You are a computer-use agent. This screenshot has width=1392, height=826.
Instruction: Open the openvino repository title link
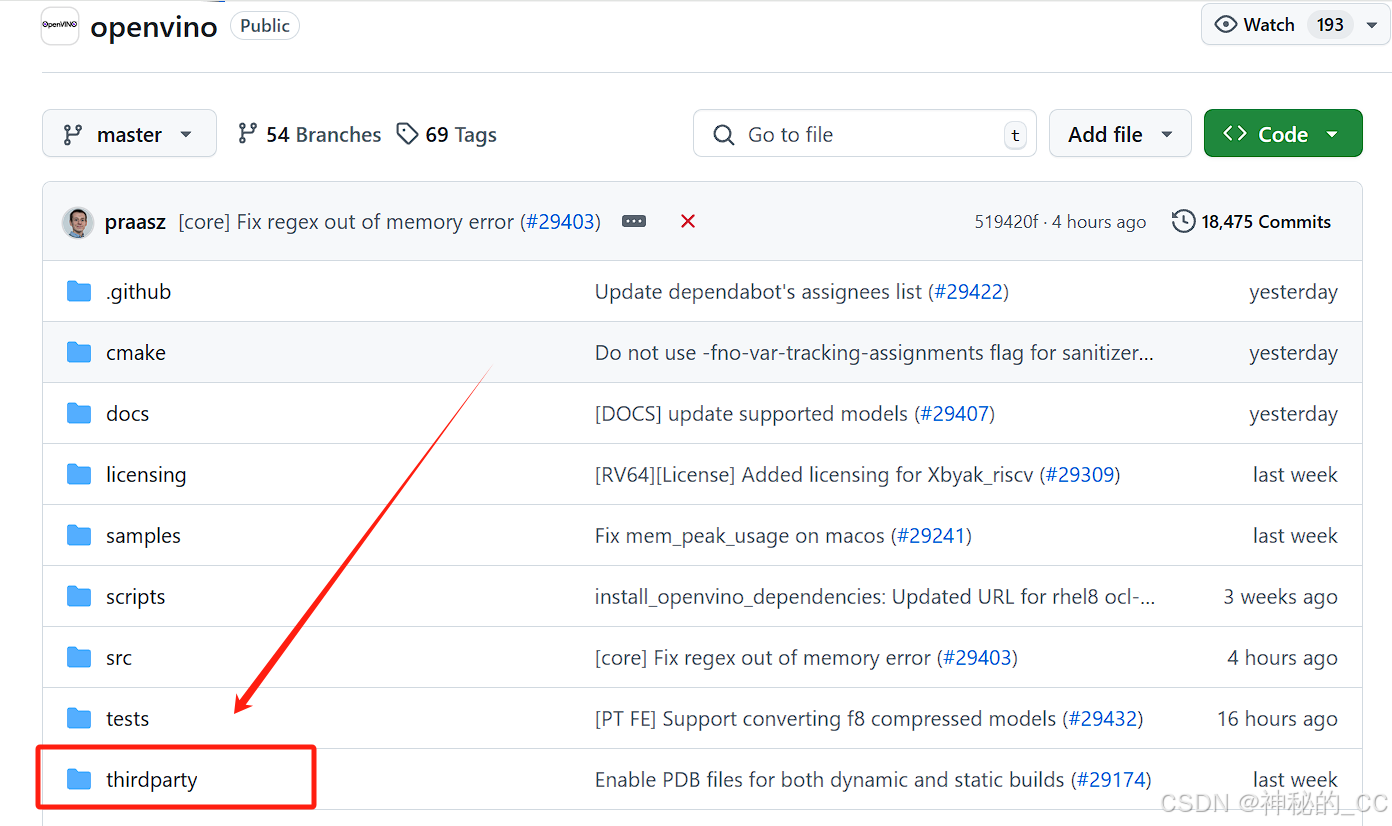click(154, 27)
